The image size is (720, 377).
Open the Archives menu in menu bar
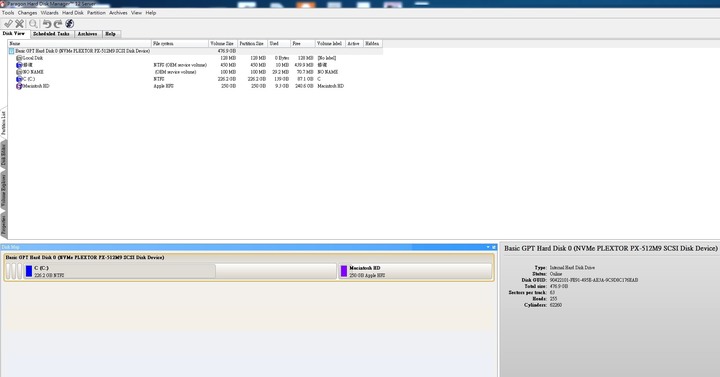(118, 13)
